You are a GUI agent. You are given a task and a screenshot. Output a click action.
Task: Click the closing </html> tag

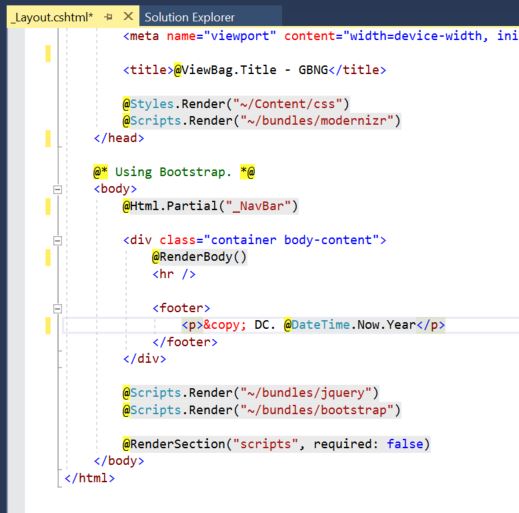click(x=90, y=478)
